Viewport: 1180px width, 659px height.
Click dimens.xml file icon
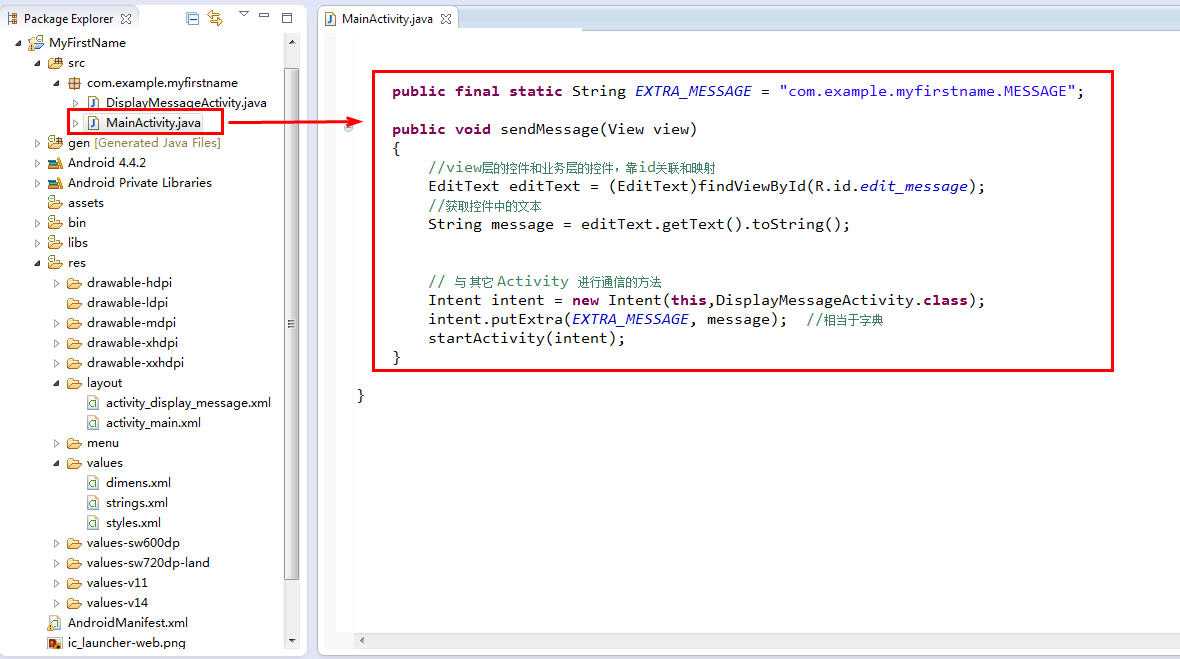click(x=93, y=483)
